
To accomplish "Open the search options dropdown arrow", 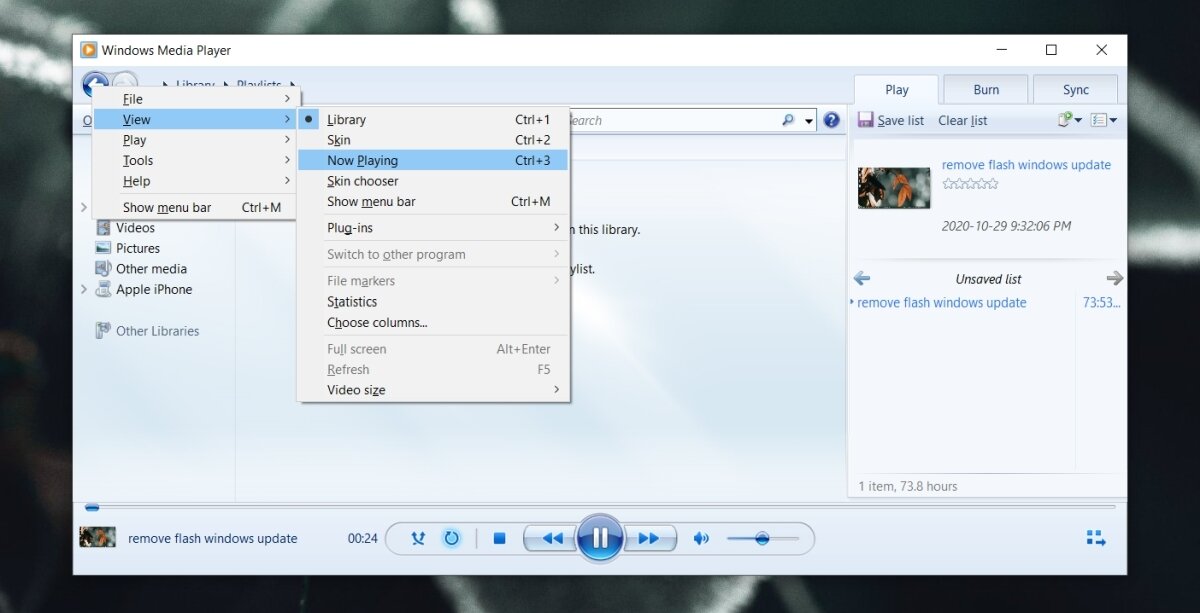I will [x=808, y=119].
